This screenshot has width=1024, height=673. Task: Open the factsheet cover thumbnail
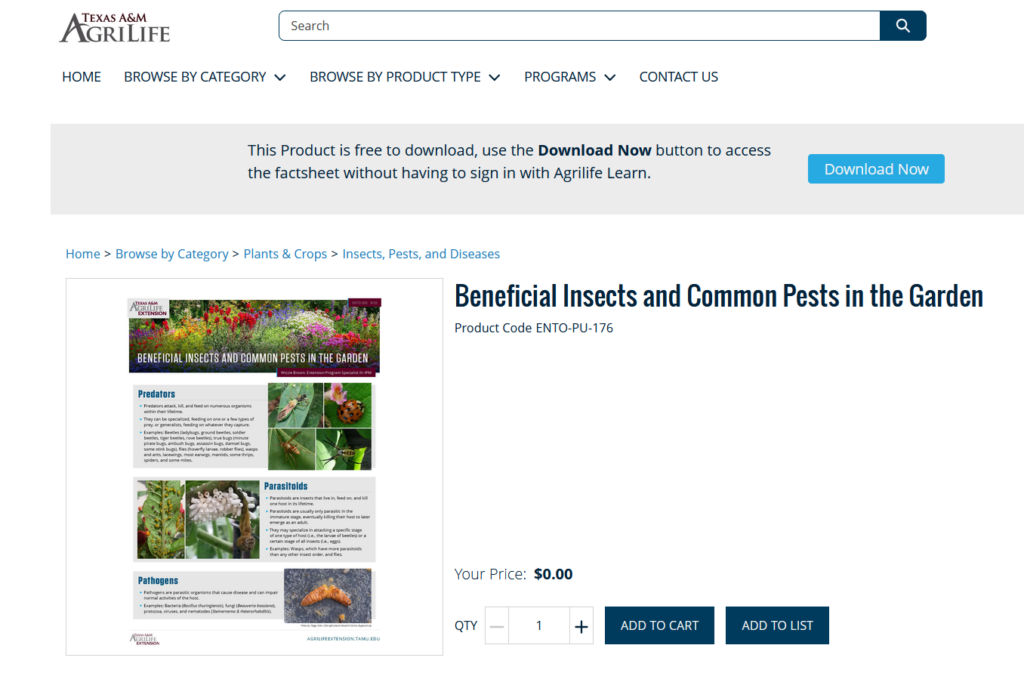[x=254, y=467]
